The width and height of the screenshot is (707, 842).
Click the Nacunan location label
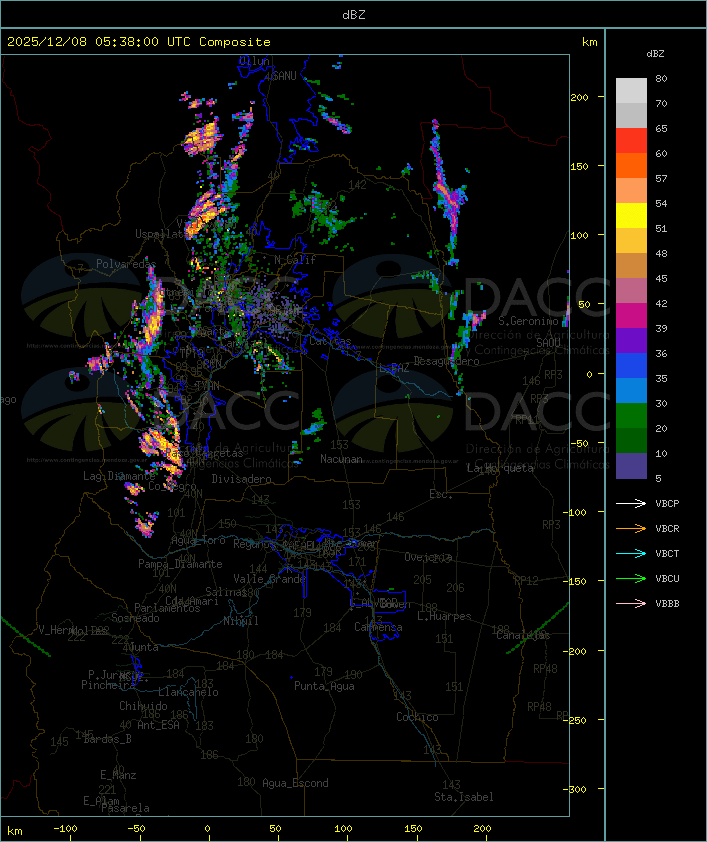pos(341,459)
